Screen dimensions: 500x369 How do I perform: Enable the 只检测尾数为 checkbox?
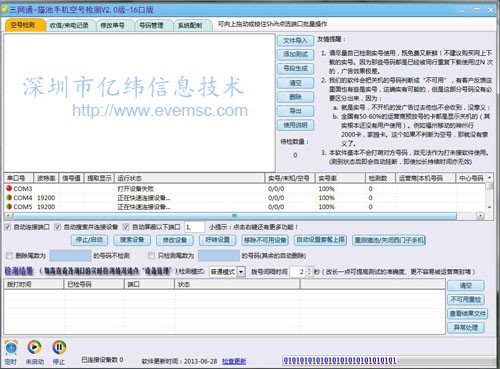coord(151,256)
